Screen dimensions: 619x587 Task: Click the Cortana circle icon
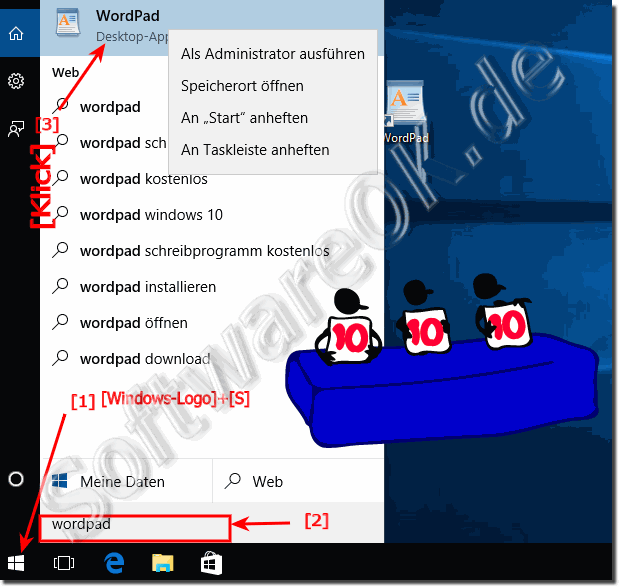click(16, 479)
